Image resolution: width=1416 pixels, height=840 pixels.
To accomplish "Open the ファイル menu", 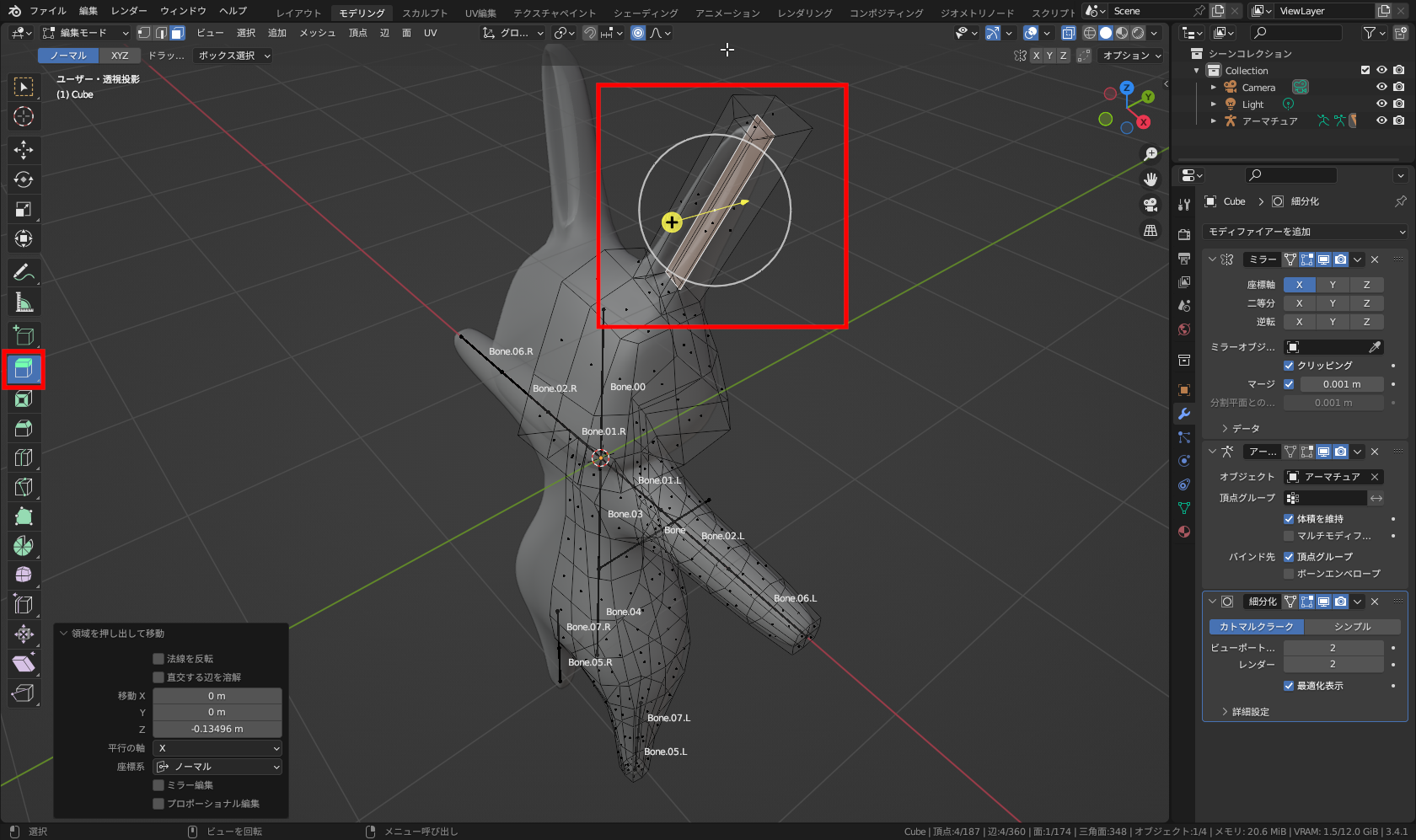I will [x=48, y=11].
